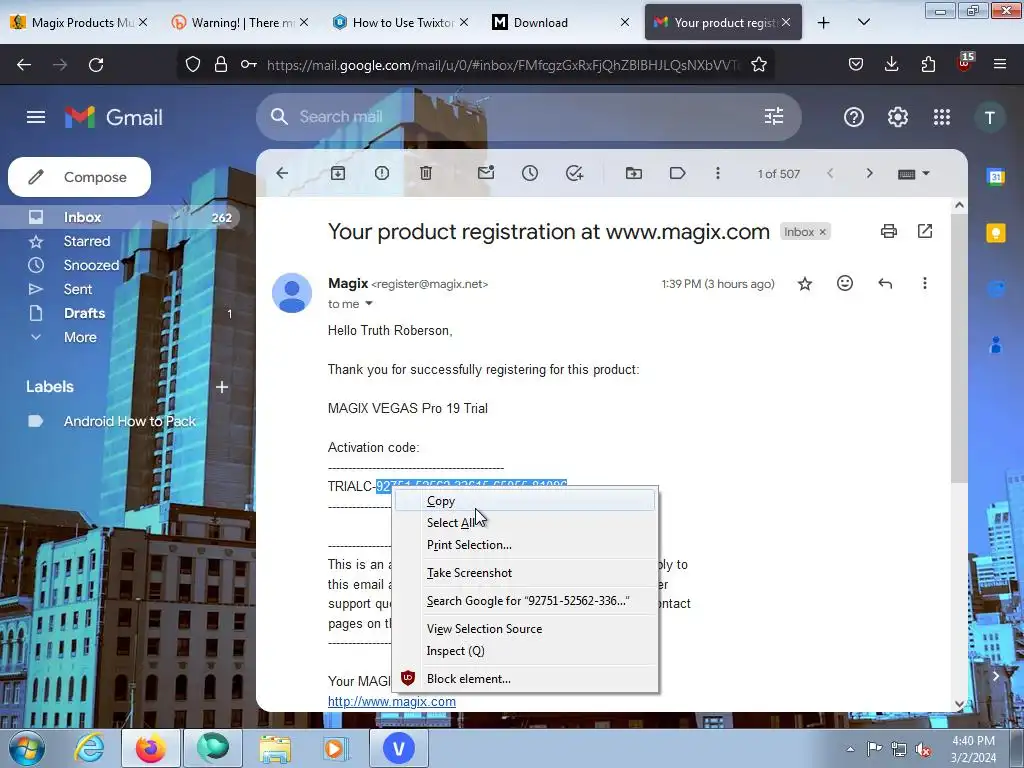
Task: Open Firefox from the taskbar
Action: (150, 748)
